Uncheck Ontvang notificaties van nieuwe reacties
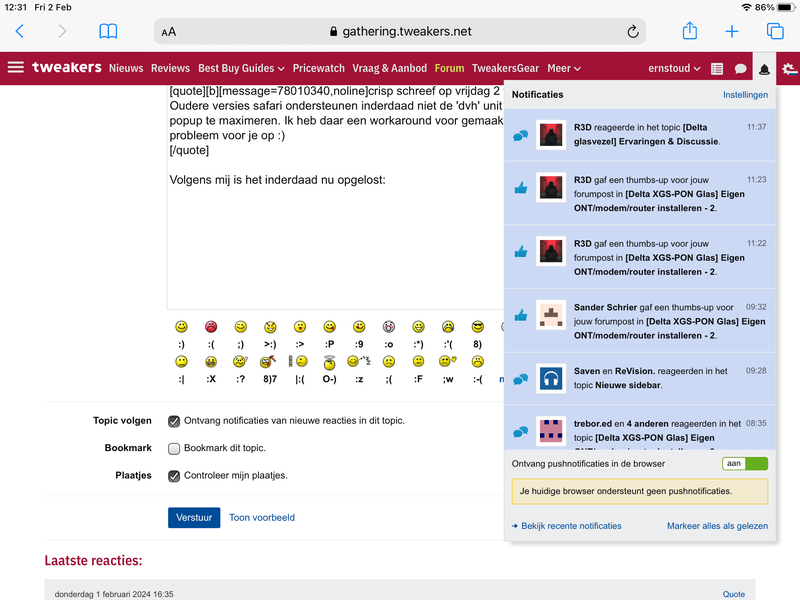800x600 pixels. [174, 421]
